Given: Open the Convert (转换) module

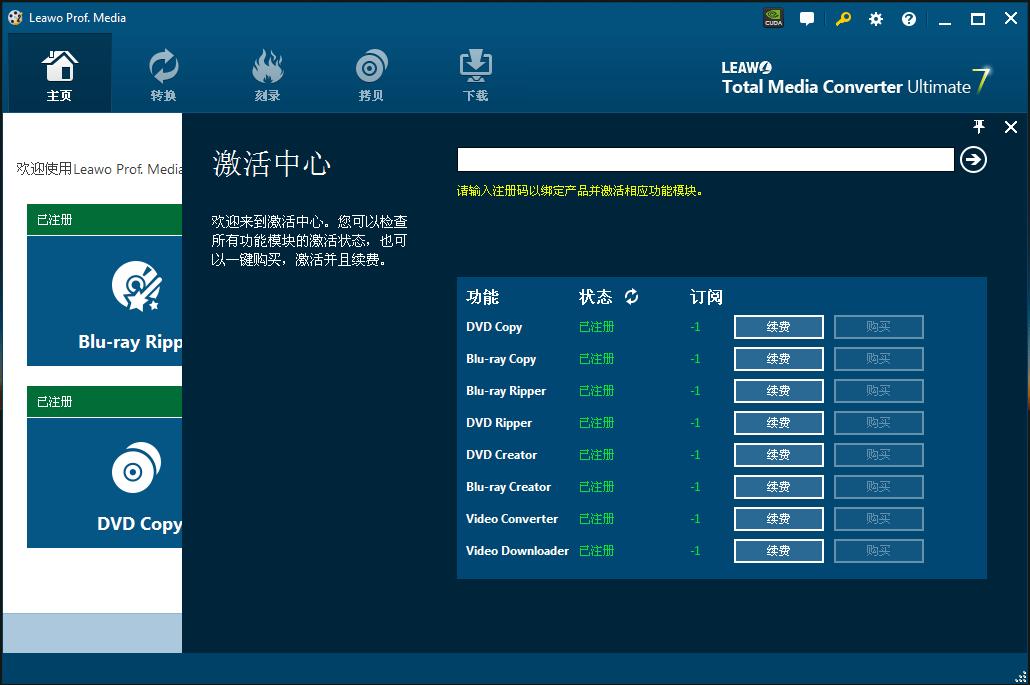Looking at the screenshot, I should tap(163, 75).
